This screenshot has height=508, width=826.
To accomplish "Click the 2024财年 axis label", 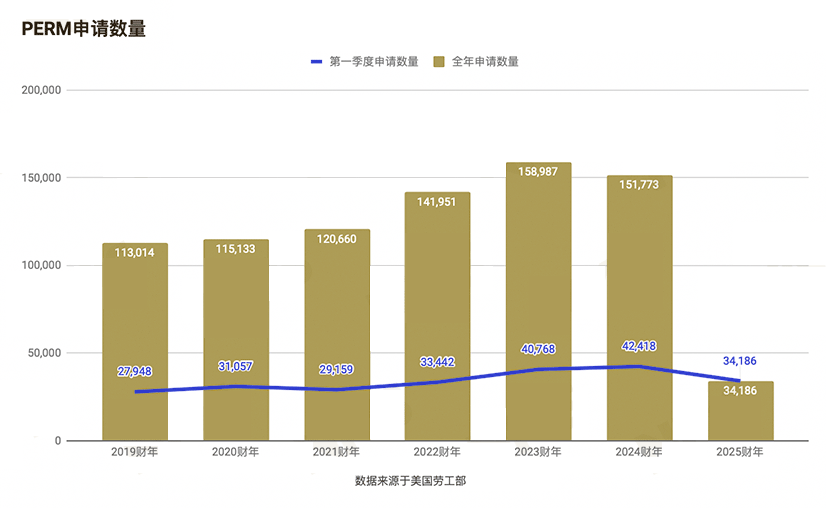I will point(639,452).
